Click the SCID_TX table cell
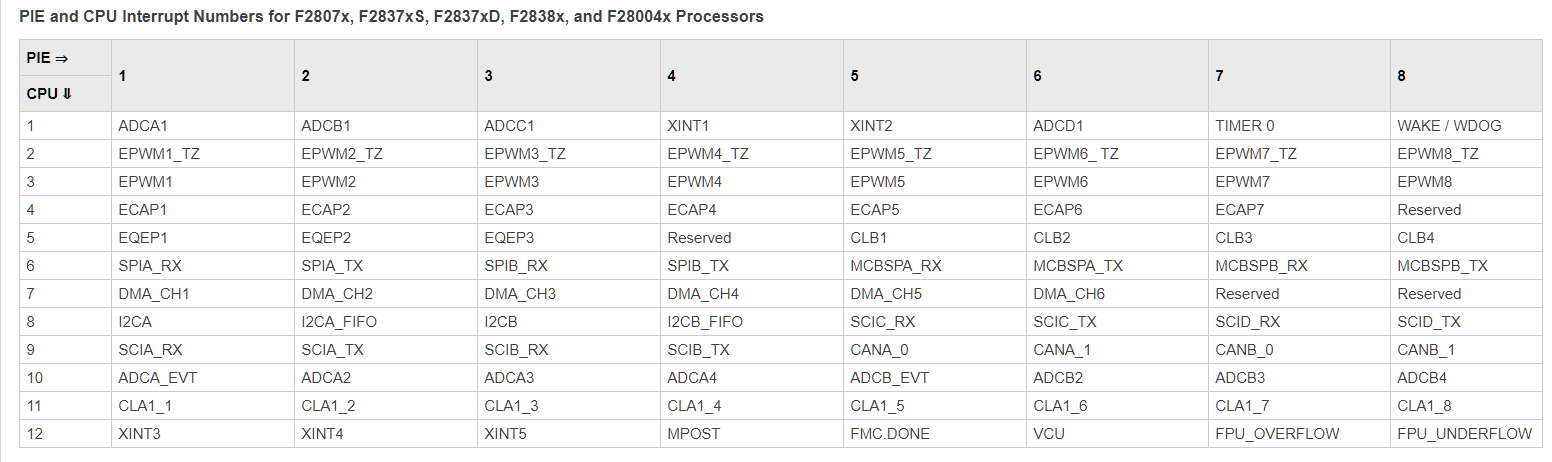Image resolution: width=1552 pixels, height=462 pixels. (x=1429, y=322)
